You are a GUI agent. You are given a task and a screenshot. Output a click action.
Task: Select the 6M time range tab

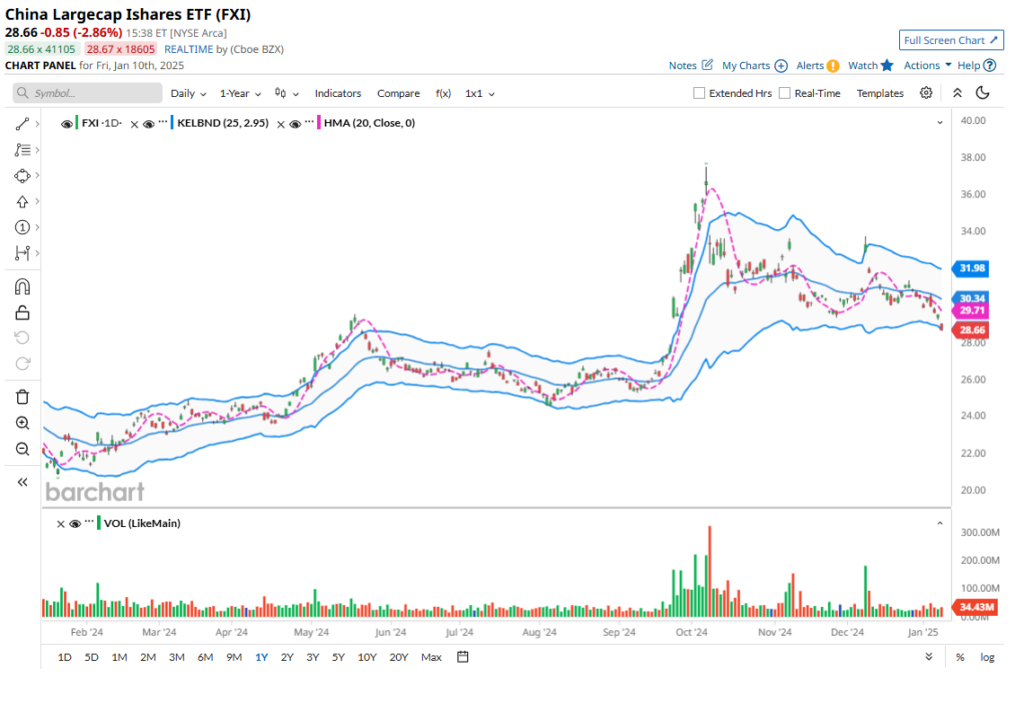click(x=205, y=657)
